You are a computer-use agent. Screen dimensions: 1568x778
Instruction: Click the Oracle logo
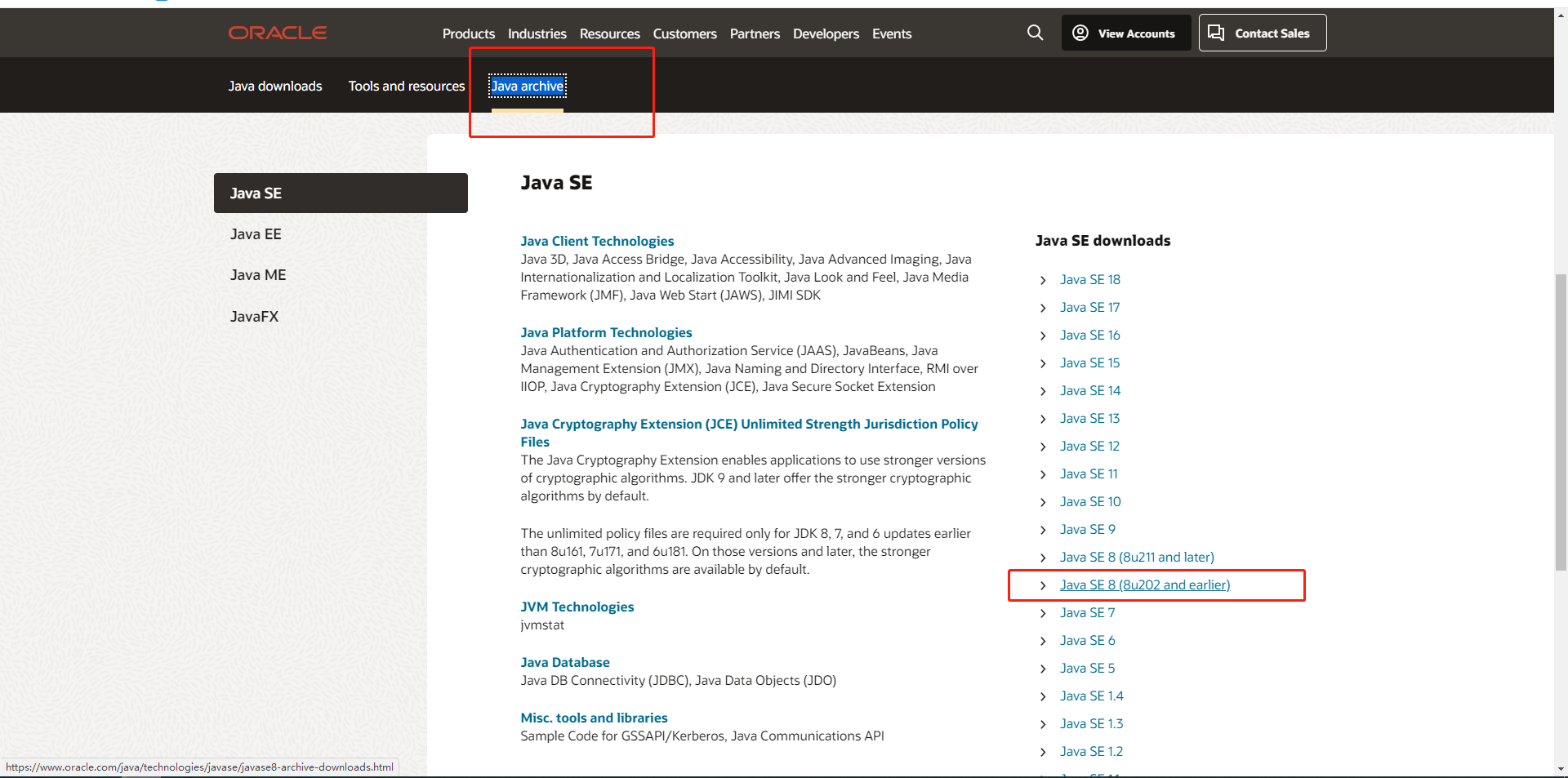278,33
